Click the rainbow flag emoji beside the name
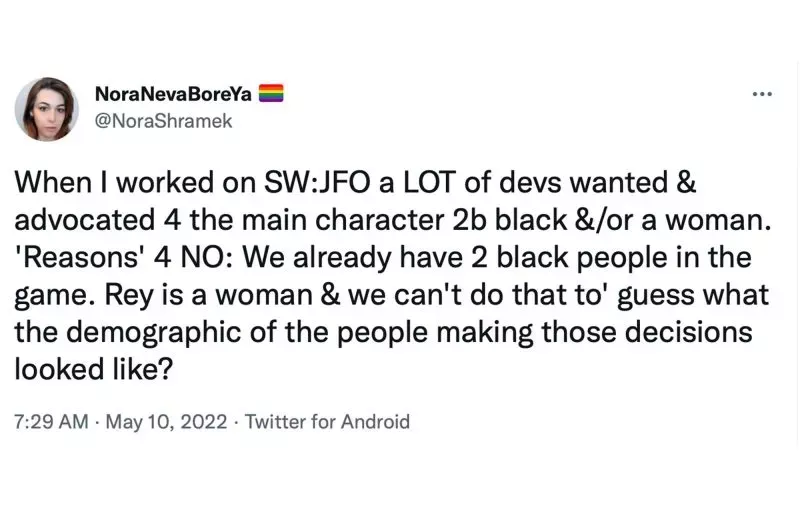 [x=272, y=94]
